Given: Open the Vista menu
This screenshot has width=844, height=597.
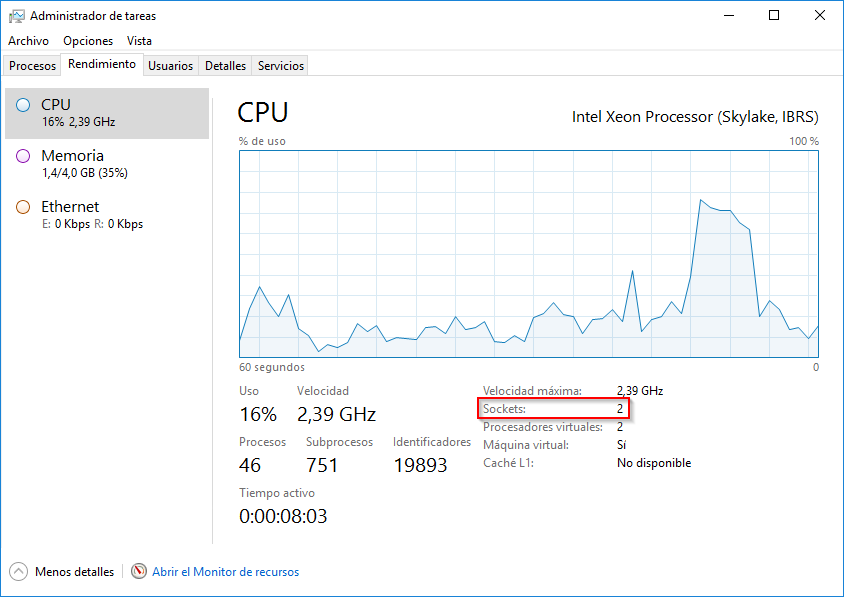Looking at the screenshot, I should click(139, 41).
